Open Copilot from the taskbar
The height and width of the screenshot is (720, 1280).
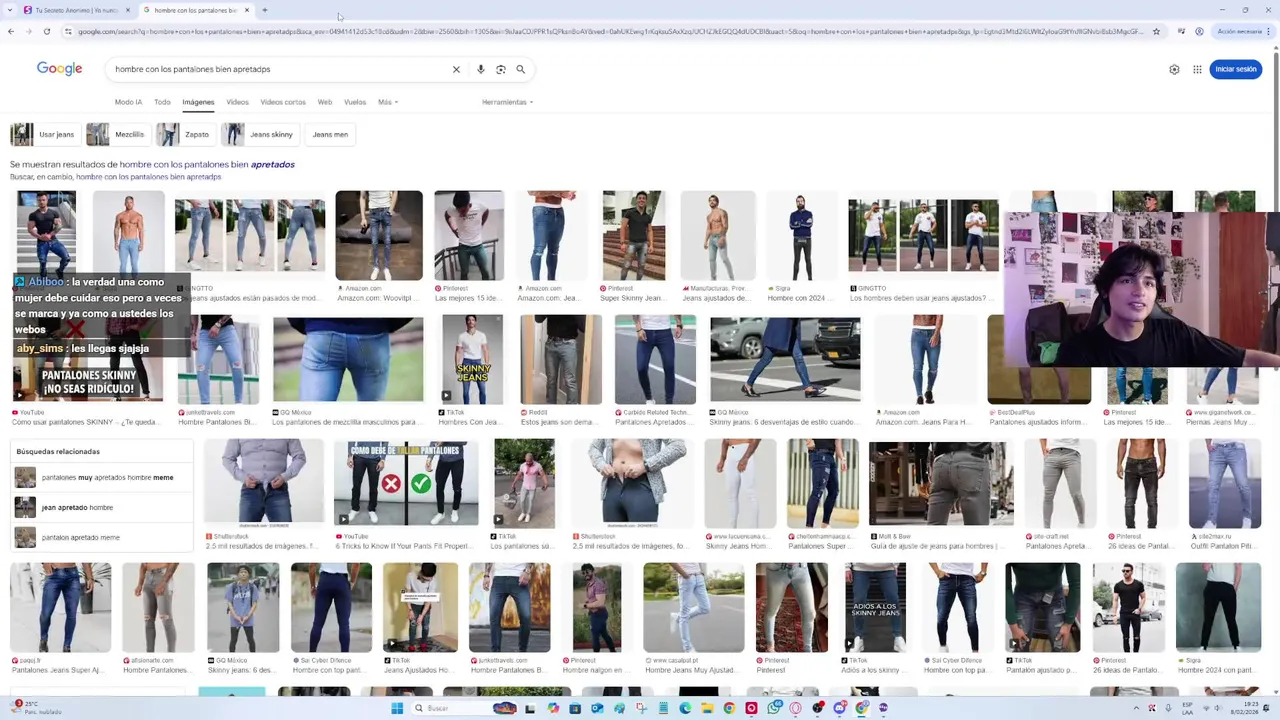coord(553,708)
